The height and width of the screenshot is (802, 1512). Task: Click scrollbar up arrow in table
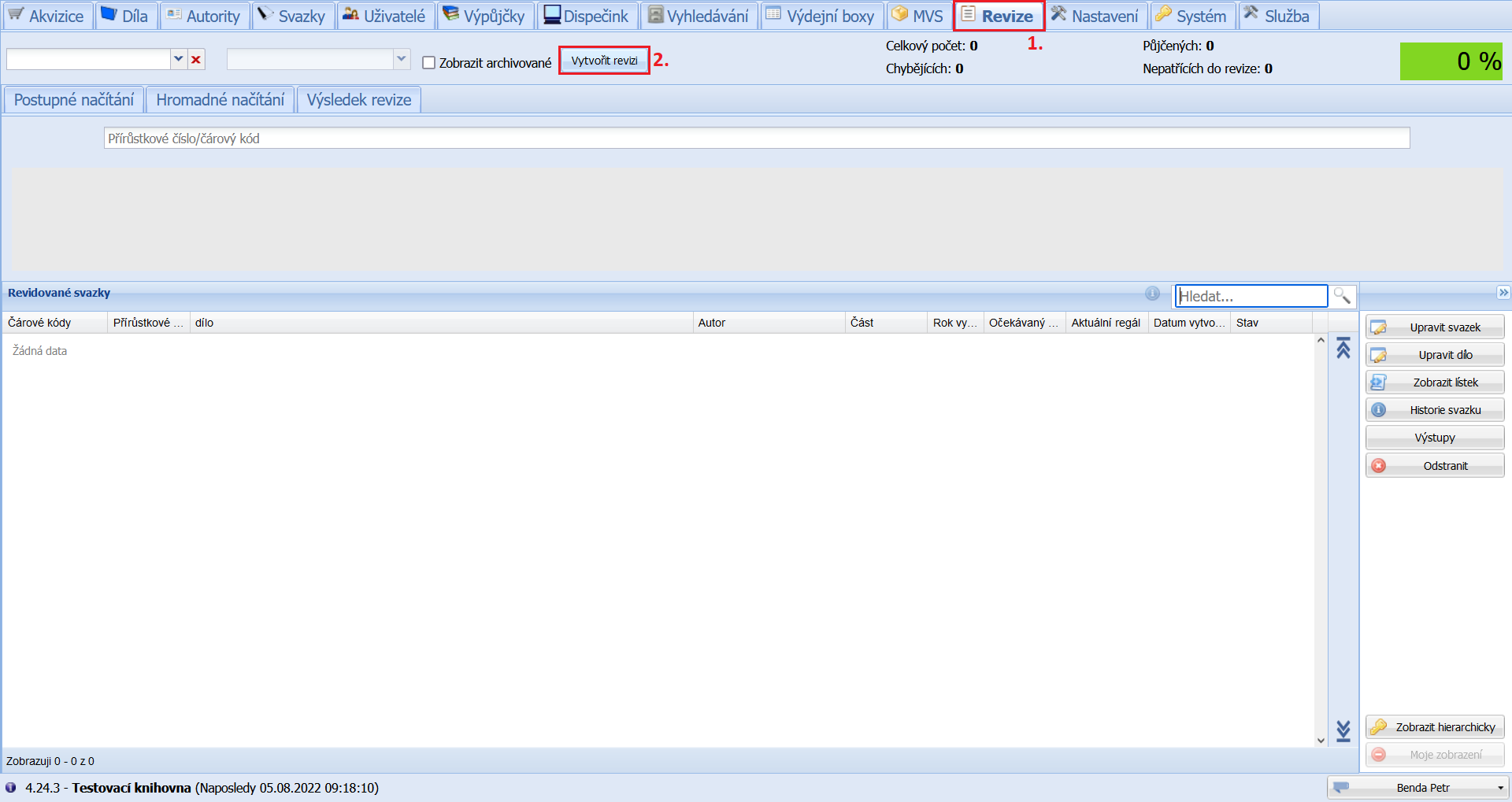point(1321,340)
